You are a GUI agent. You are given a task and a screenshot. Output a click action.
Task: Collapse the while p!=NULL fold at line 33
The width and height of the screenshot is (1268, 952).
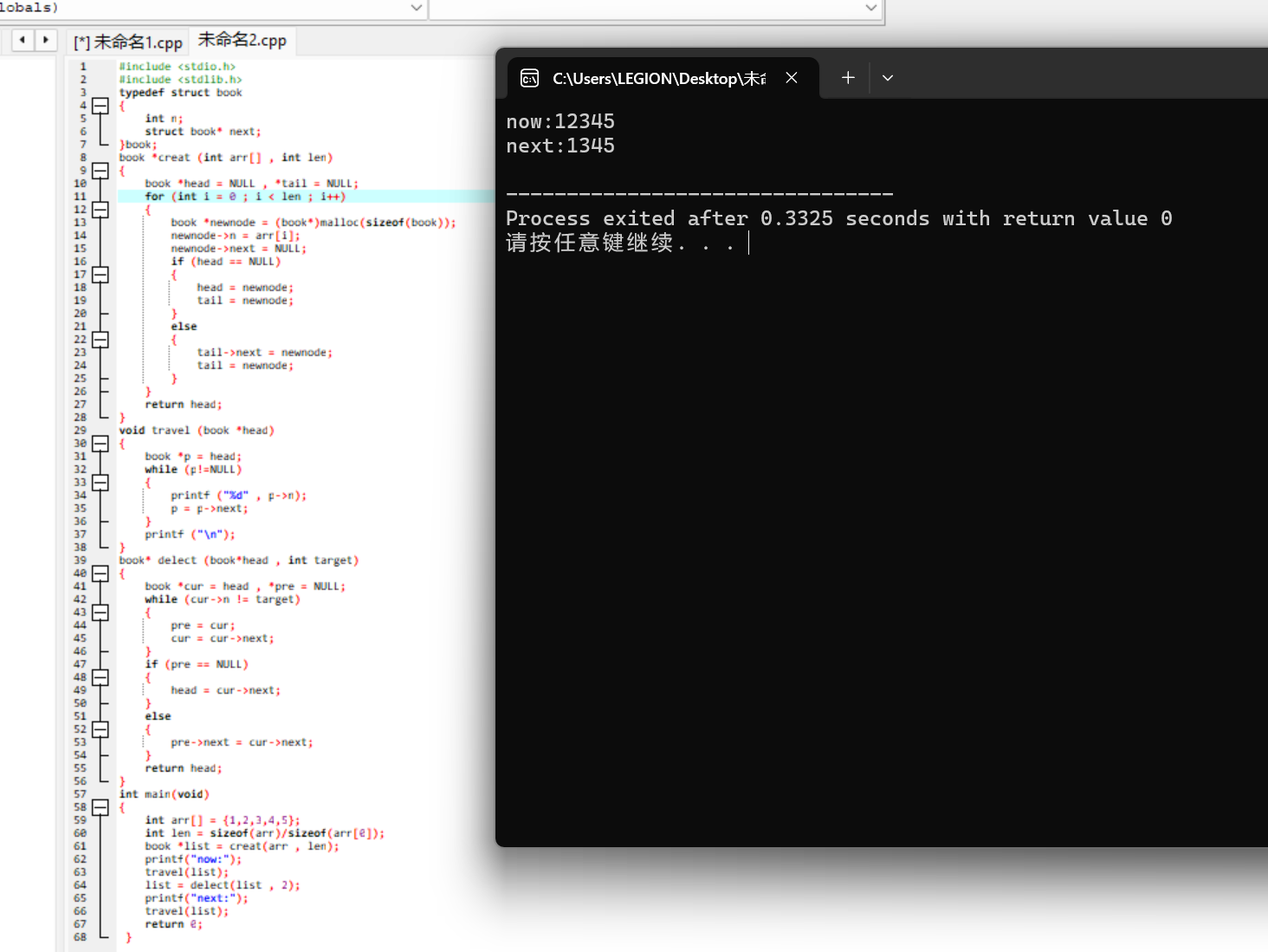100,482
